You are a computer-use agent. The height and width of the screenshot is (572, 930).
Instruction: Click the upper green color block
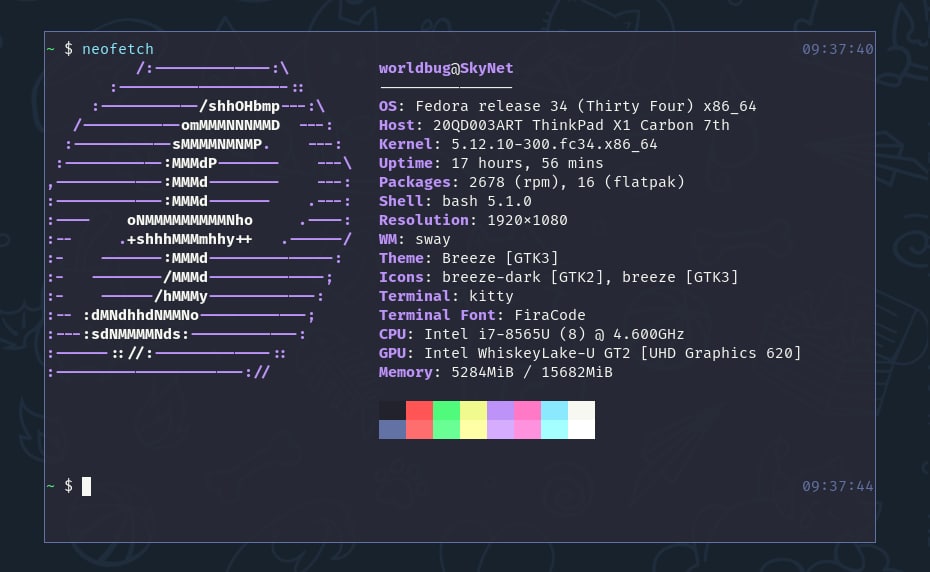click(x=447, y=411)
